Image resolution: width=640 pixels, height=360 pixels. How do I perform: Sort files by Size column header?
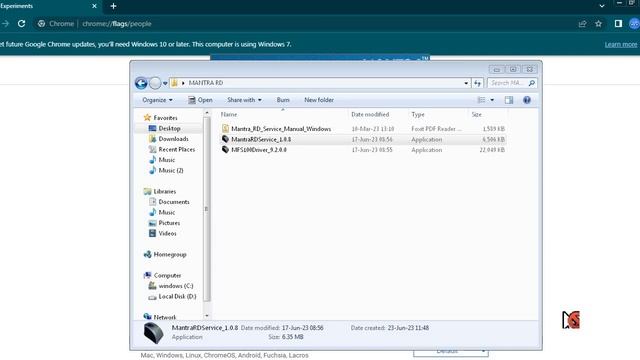click(x=487, y=115)
